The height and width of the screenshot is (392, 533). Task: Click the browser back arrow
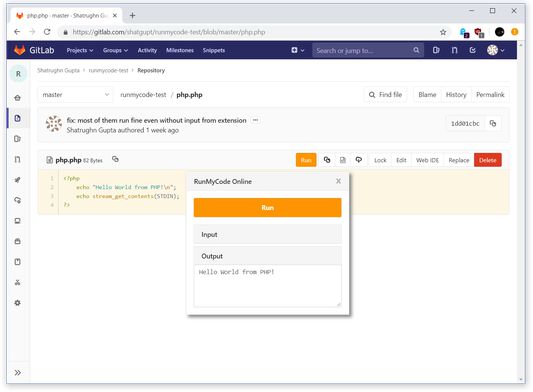[17, 32]
